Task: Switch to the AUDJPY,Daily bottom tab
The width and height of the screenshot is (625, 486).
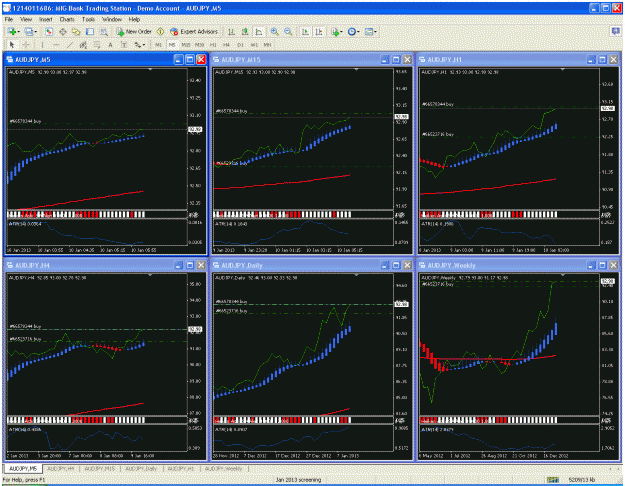Action: pyautogui.click(x=141, y=468)
